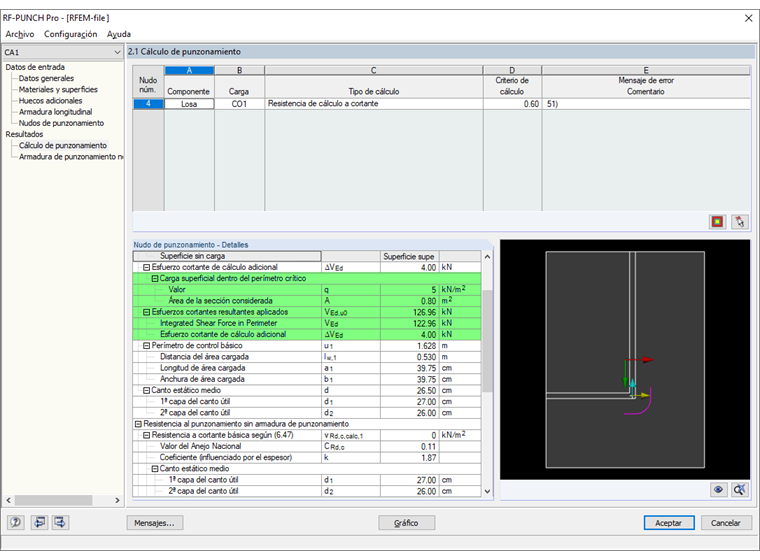Select Huecos adicionales tree item

(x=50, y=100)
